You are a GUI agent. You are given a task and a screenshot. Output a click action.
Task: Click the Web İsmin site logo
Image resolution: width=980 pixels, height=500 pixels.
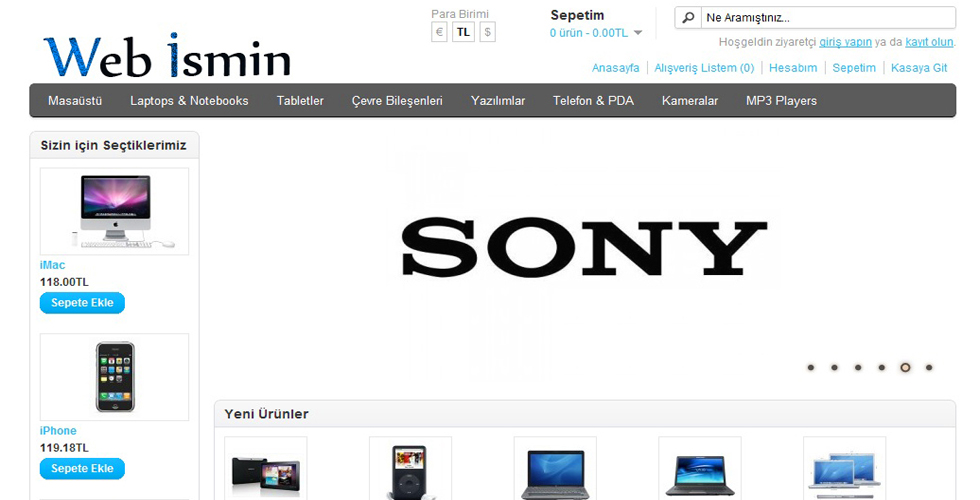tap(167, 55)
